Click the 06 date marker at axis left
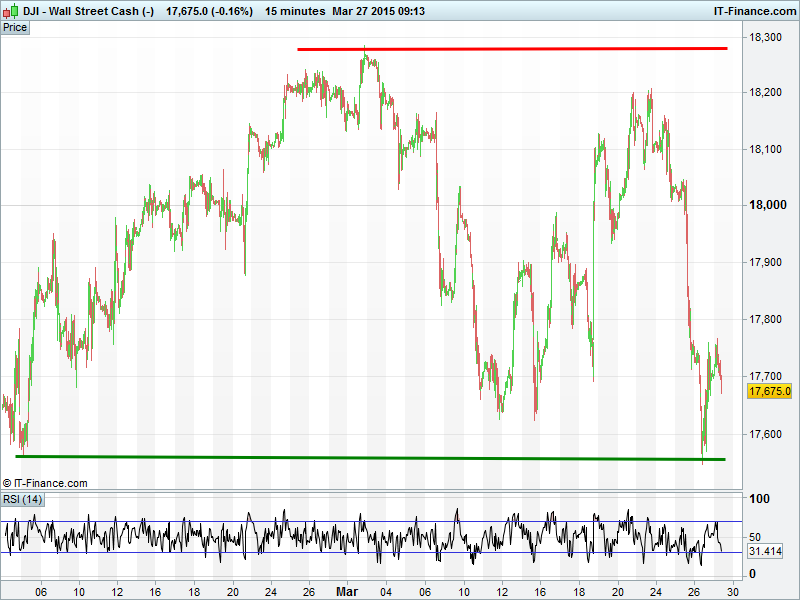This screenshot has width=800, height=600. coord(40,591)
